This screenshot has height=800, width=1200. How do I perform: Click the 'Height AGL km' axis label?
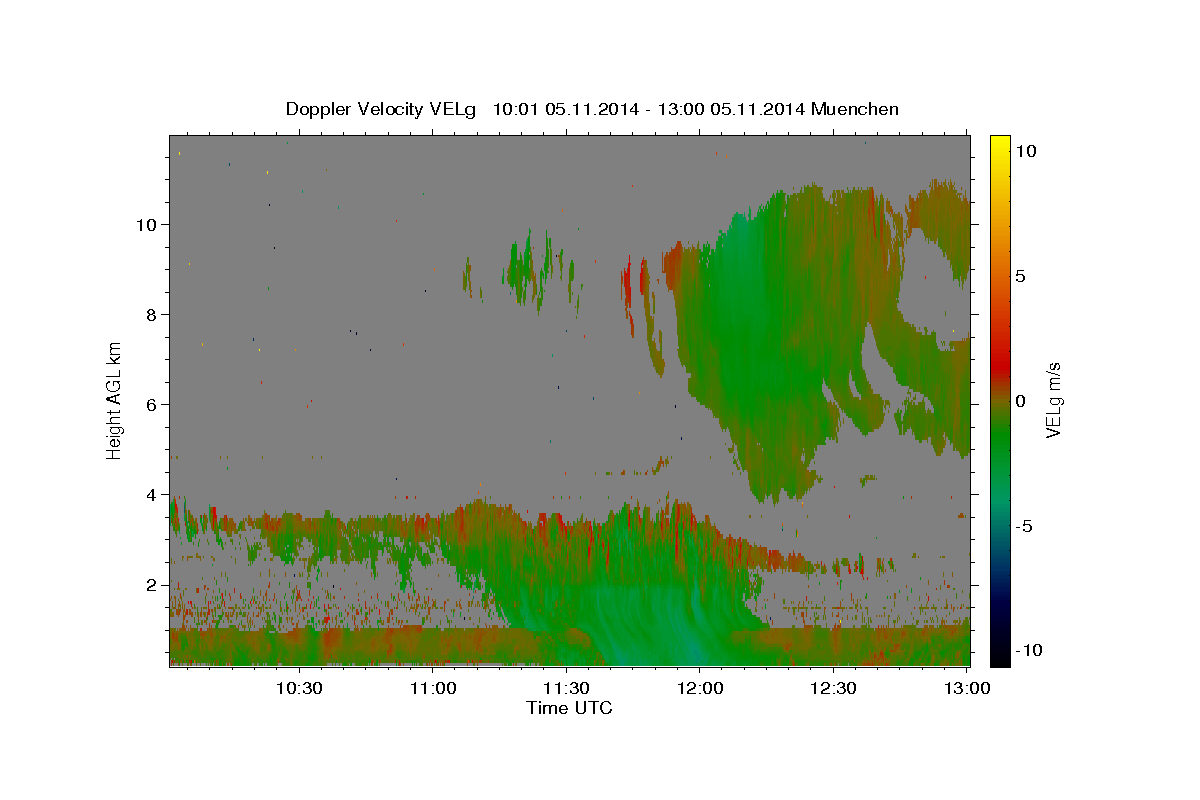tap(115, 400)
